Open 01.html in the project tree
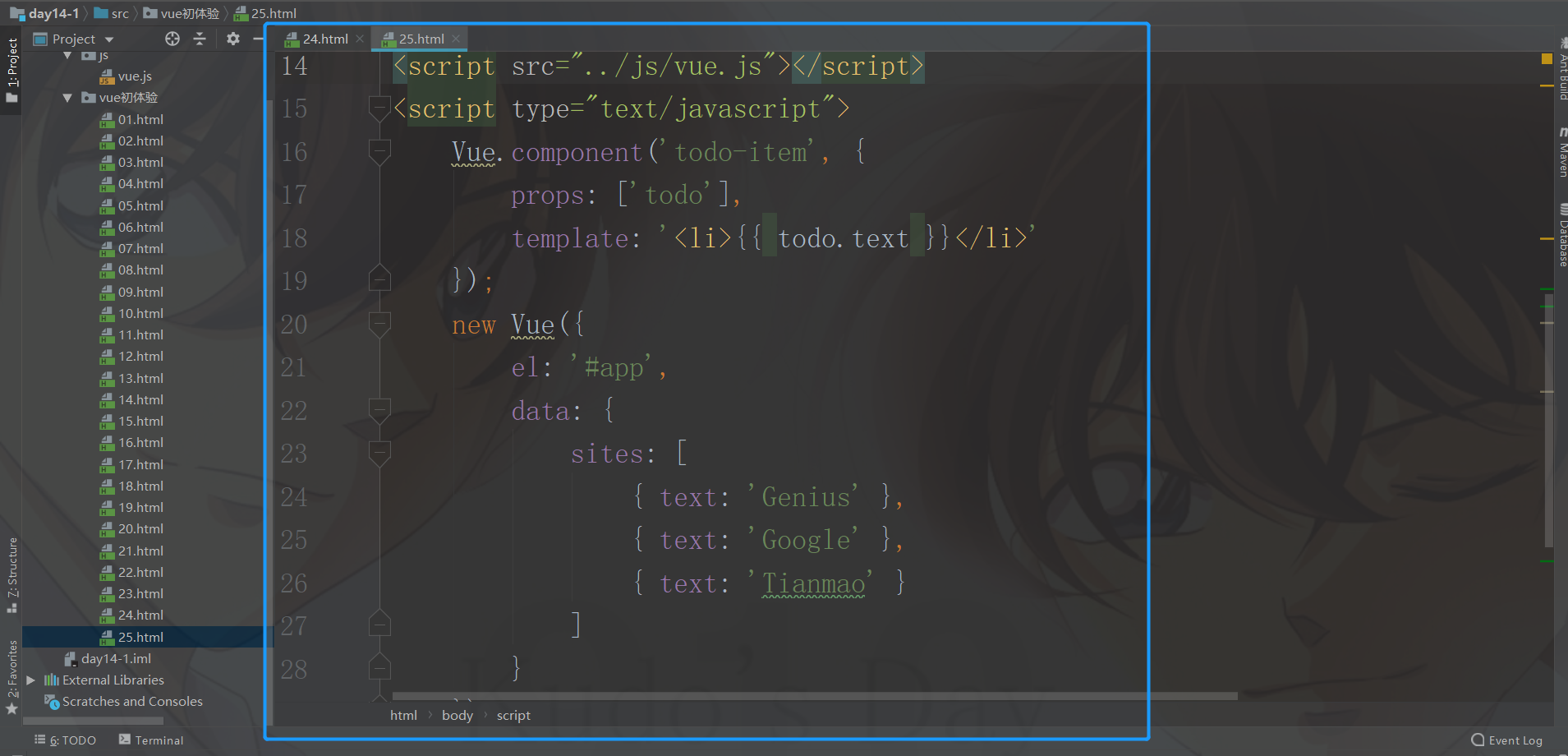 pyautogui.click(x=140, y=120)
